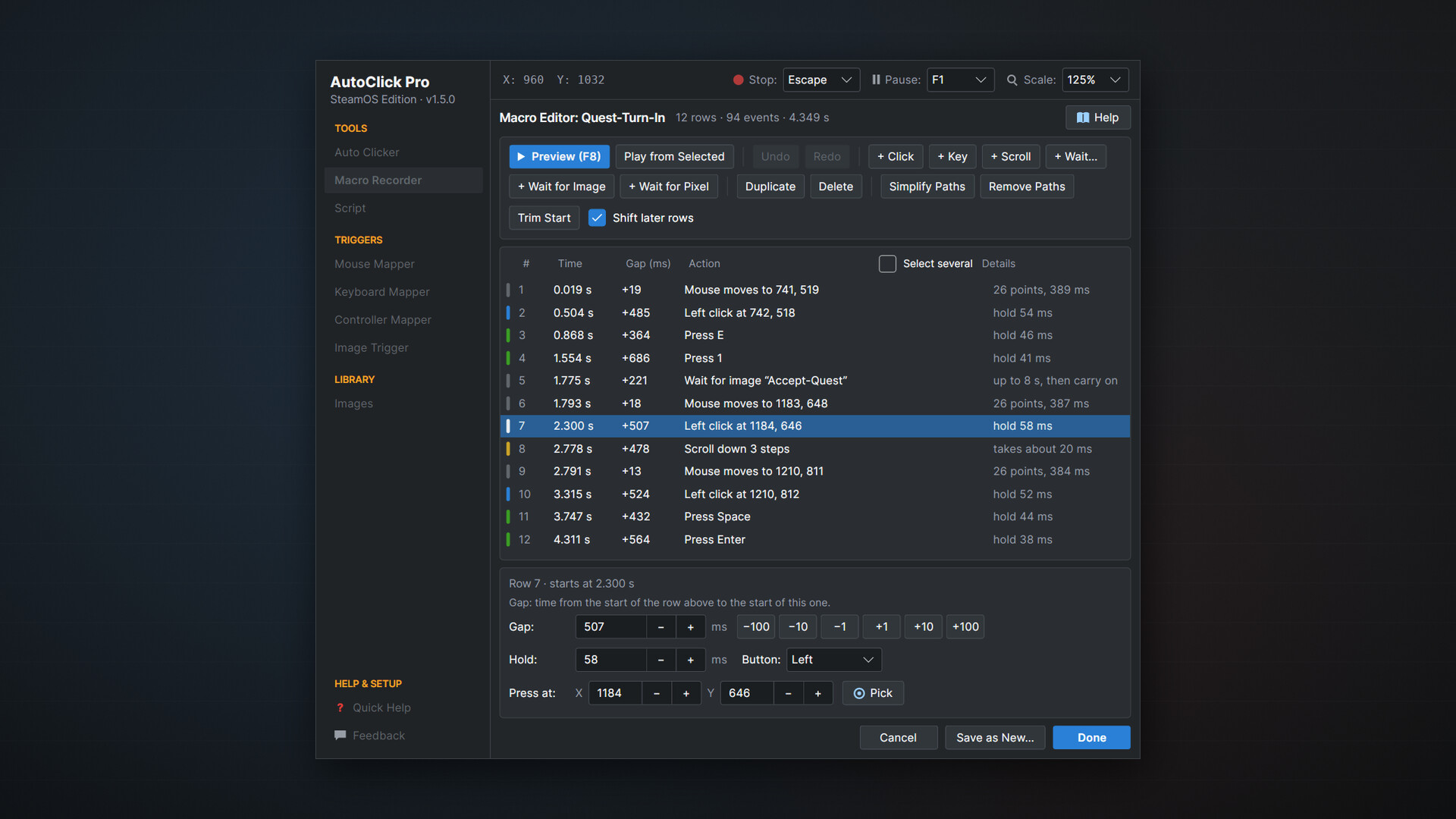
Task: Increase the X coordinate
Action: 686,693
